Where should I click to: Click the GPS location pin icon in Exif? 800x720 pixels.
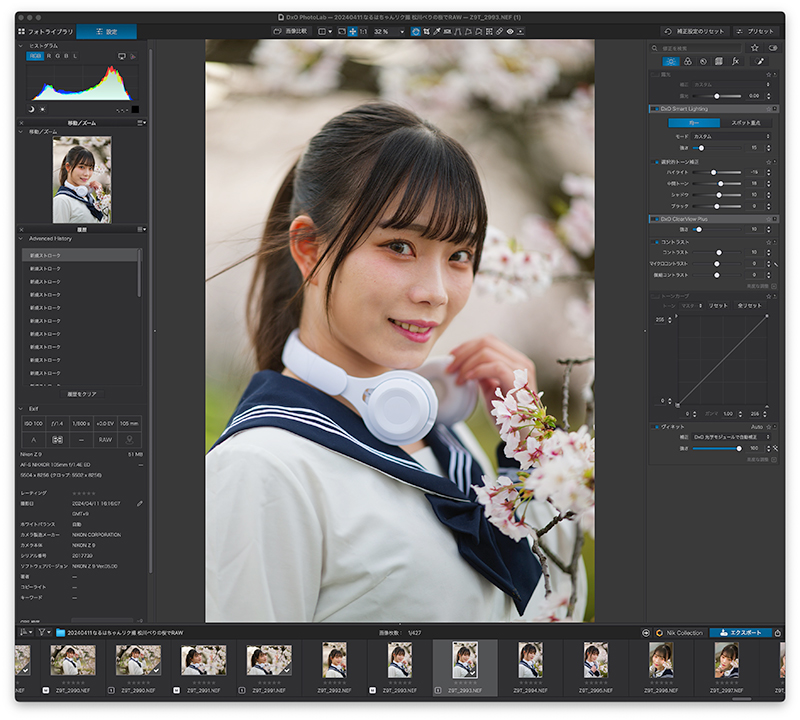click(130, 440)
